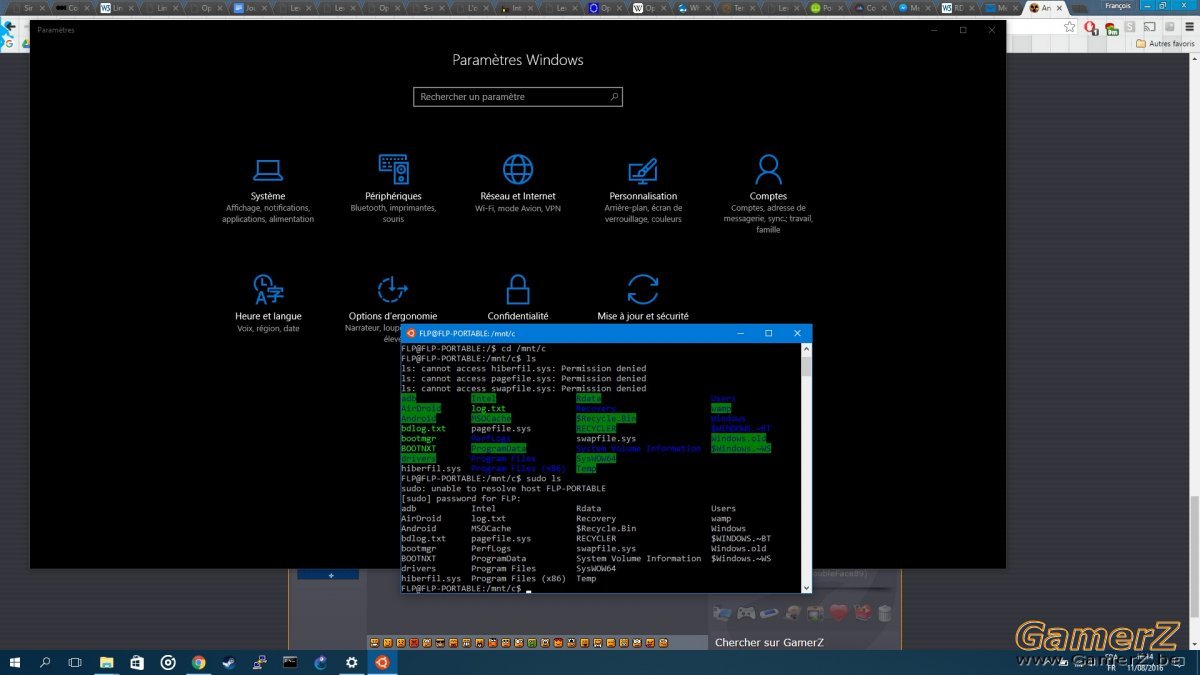Screen dimensions: 1200x675
Task: Open the Action Center notification icon
Action: (x=1177, y=662)
